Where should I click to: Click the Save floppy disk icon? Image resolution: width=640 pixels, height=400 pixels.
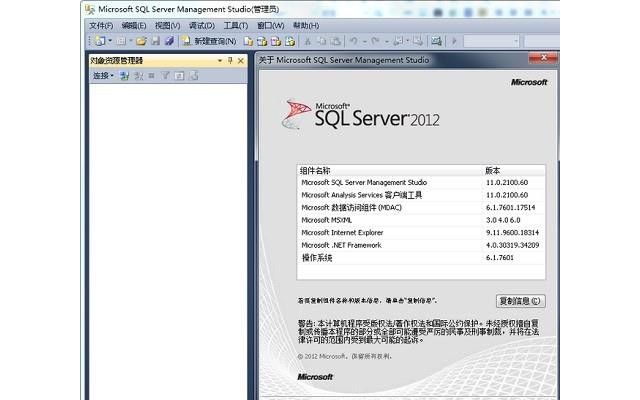156,41
